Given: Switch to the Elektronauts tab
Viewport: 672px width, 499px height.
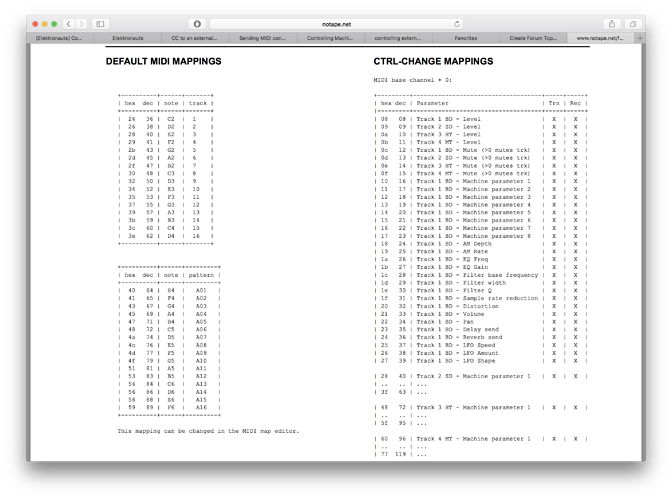Looking at the screenshot, I should pos(128,38).
